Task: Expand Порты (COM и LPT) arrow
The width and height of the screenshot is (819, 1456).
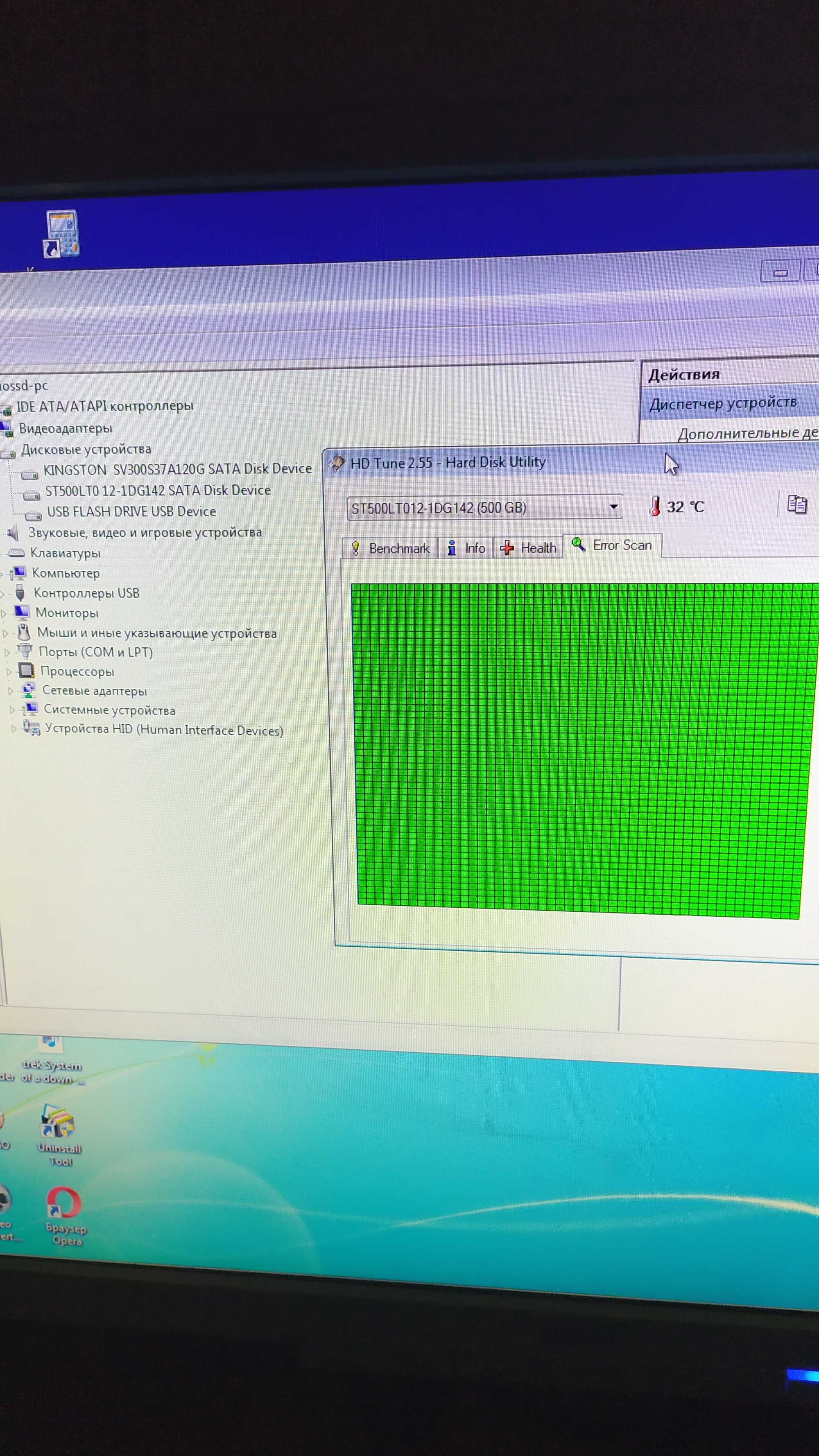Action: click(x=7, y=653)
